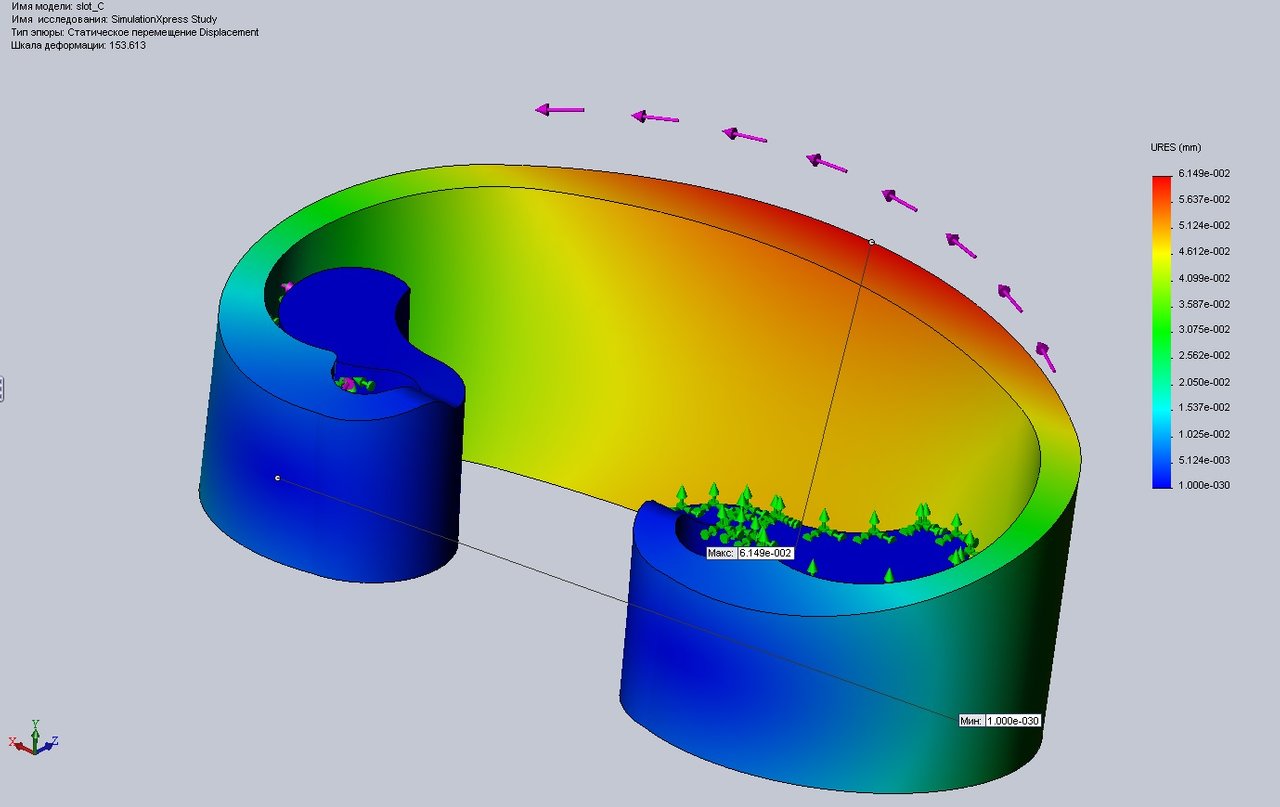Select legend value 4.612e-002
This screenshot has height=807, width=1280.
coord(1204,251)
